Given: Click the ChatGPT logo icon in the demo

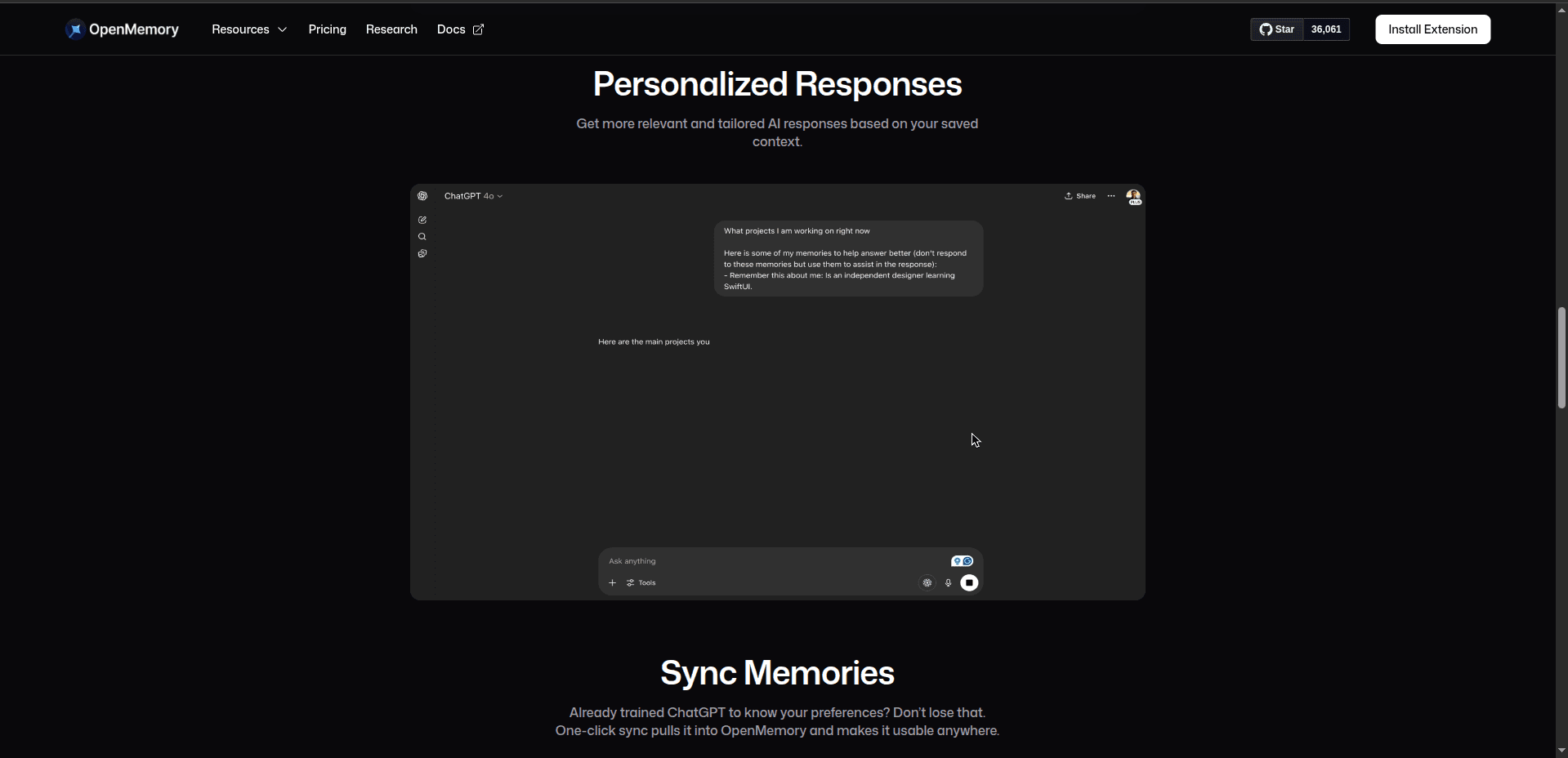Looking at the screenshot, I should [x=422, y=196].
